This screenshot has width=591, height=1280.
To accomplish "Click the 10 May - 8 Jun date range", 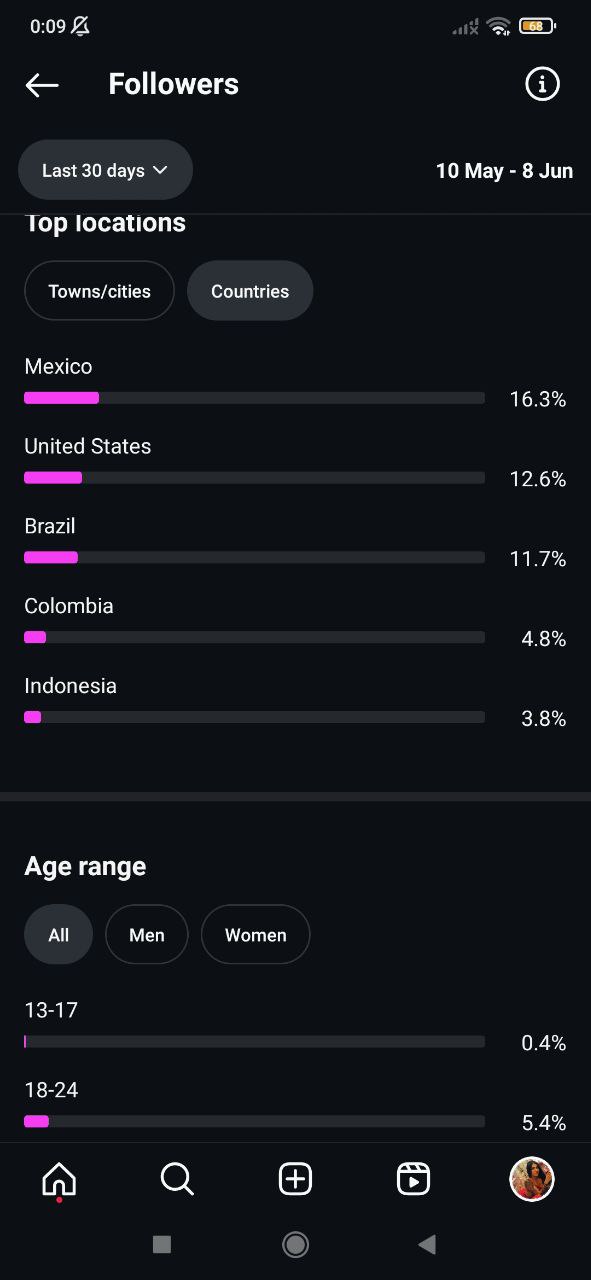I will pyautogui.click(x=504, y=171).
